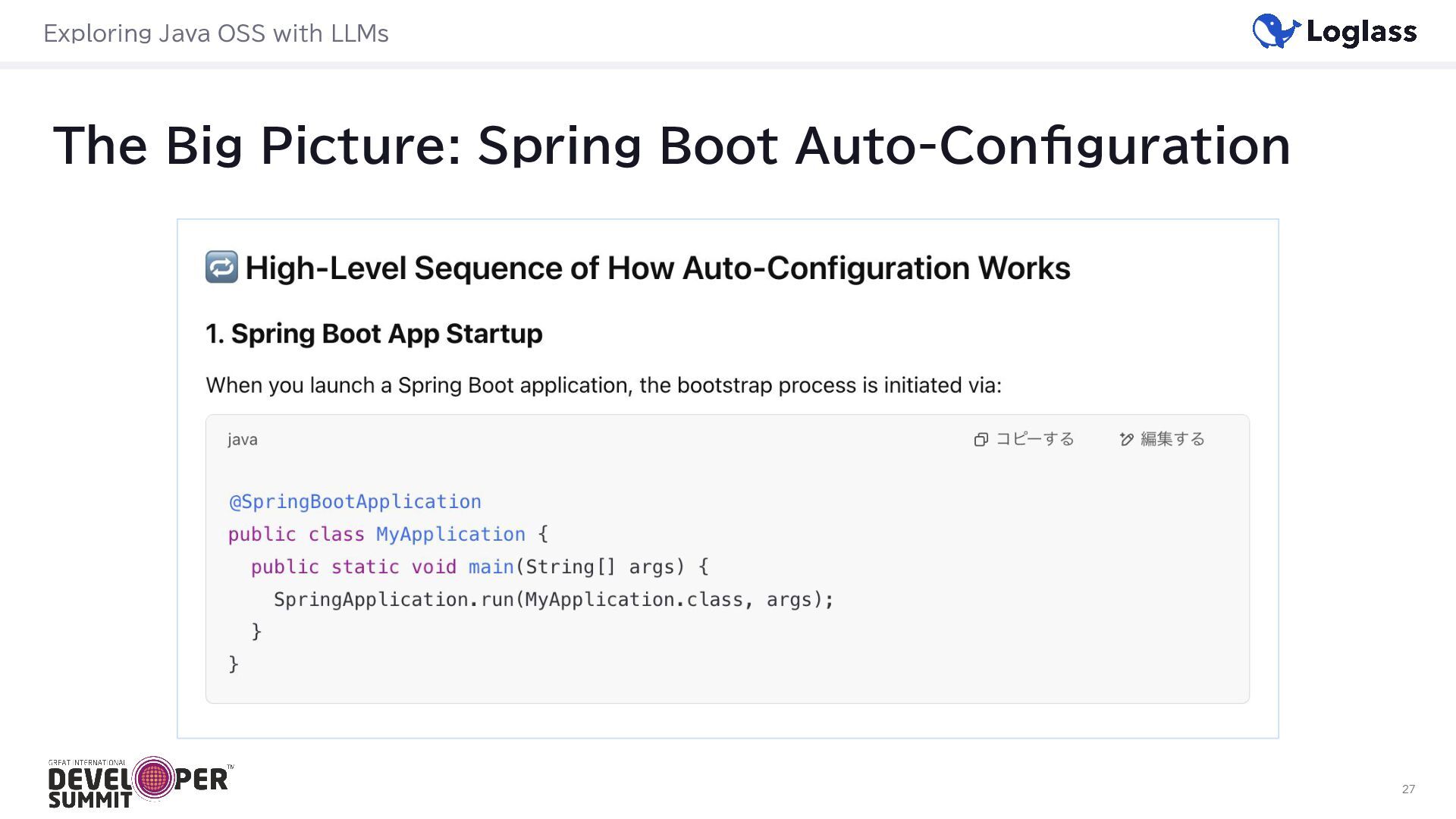Click the bootstrap process description sentence
The width and height of the screenshot is (1456, 819).
point(603,385)
